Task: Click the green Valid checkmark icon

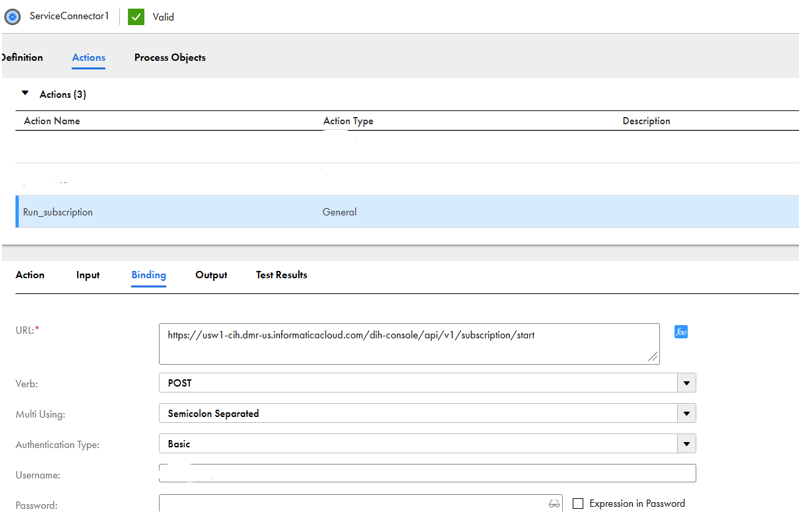Action: coord(136,17)
